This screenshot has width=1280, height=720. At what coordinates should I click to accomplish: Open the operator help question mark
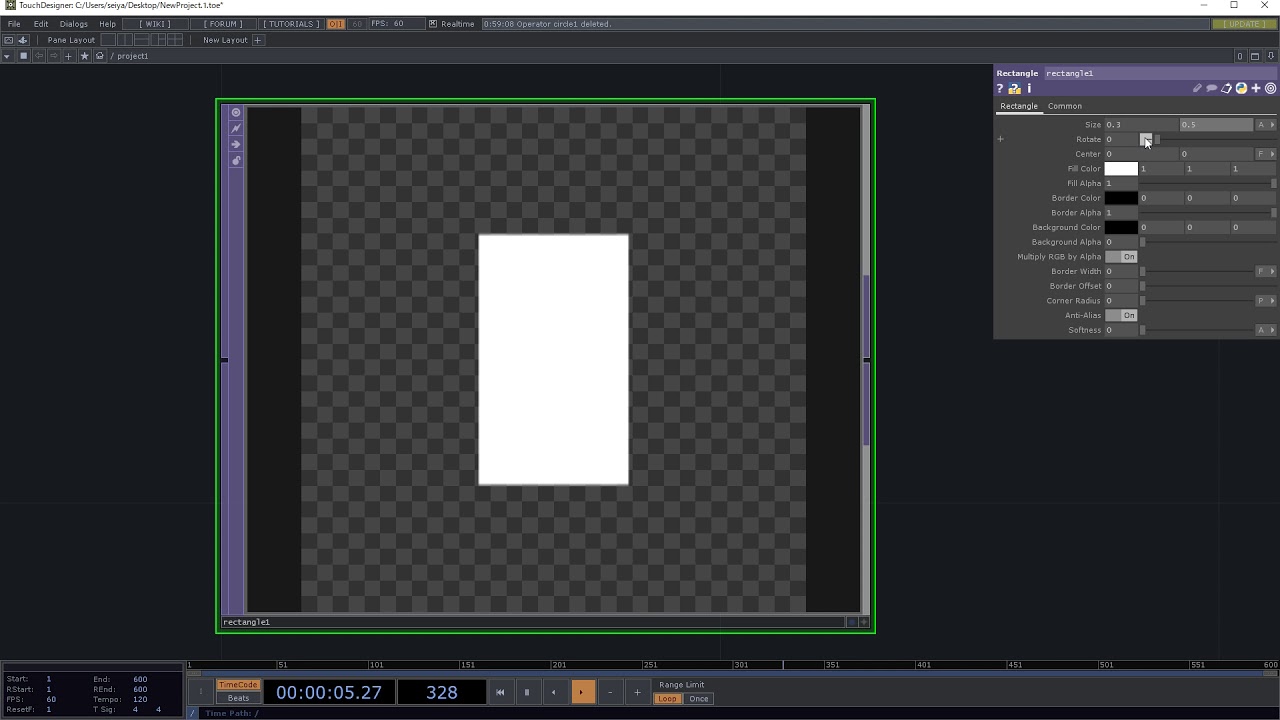pyautogui.click(x=999, y=89)
